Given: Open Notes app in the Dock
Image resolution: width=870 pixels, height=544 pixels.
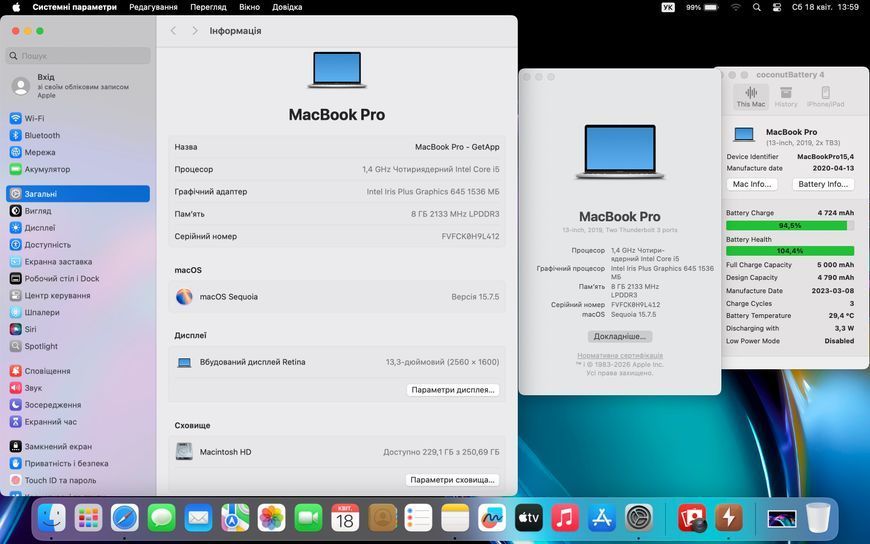Looking at the screenshot, I should point(455,518).
